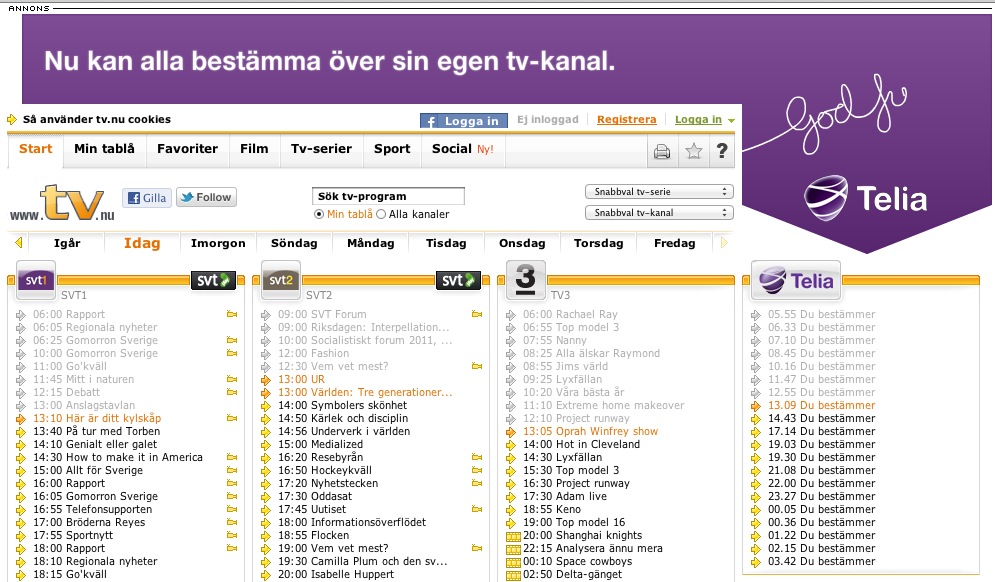995x582 pixels.
Task: Click the print icon in navigation bar
Action: click(662, 151)
